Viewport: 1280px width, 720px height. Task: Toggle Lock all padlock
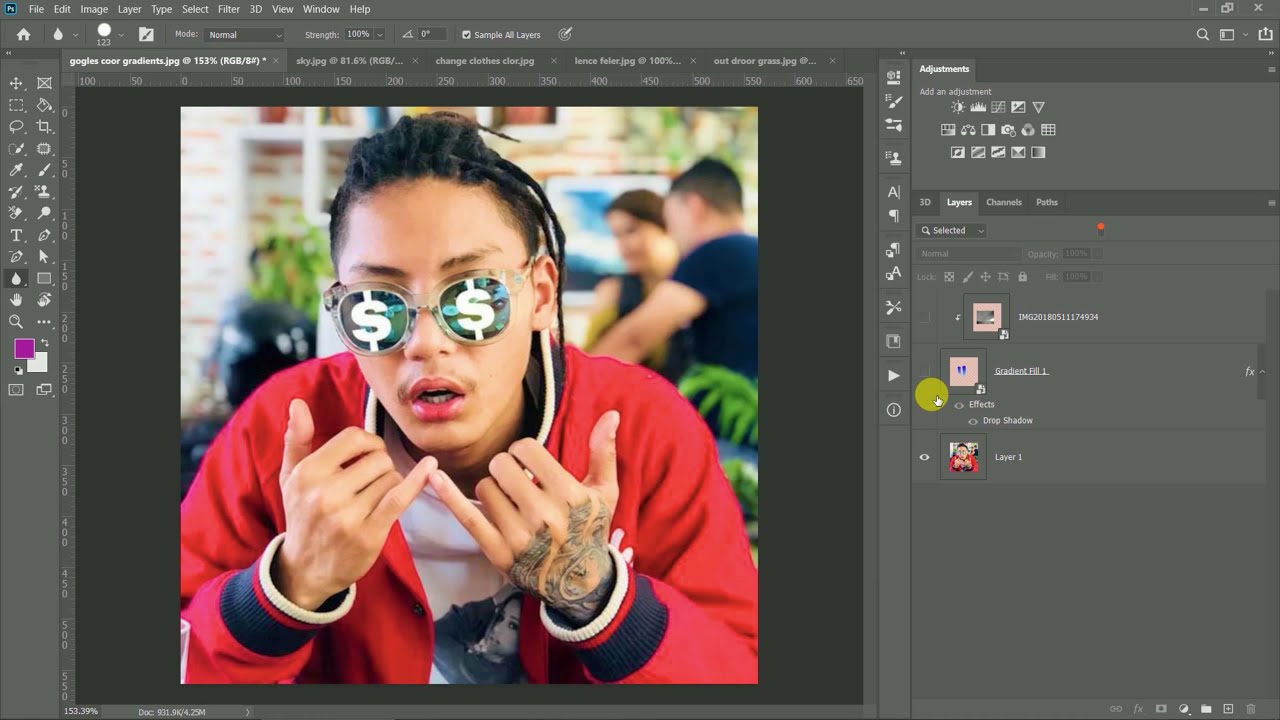1022,277
